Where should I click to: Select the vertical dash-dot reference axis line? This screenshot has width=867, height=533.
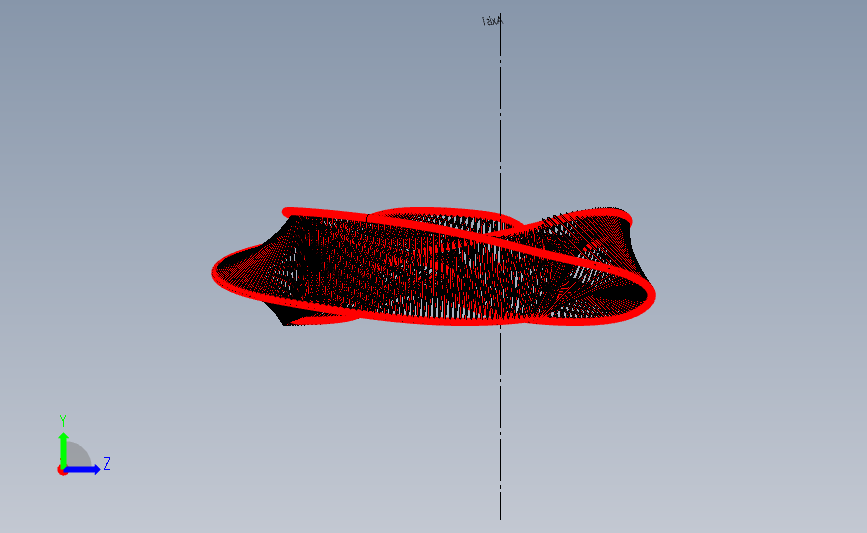coord(500,266)
